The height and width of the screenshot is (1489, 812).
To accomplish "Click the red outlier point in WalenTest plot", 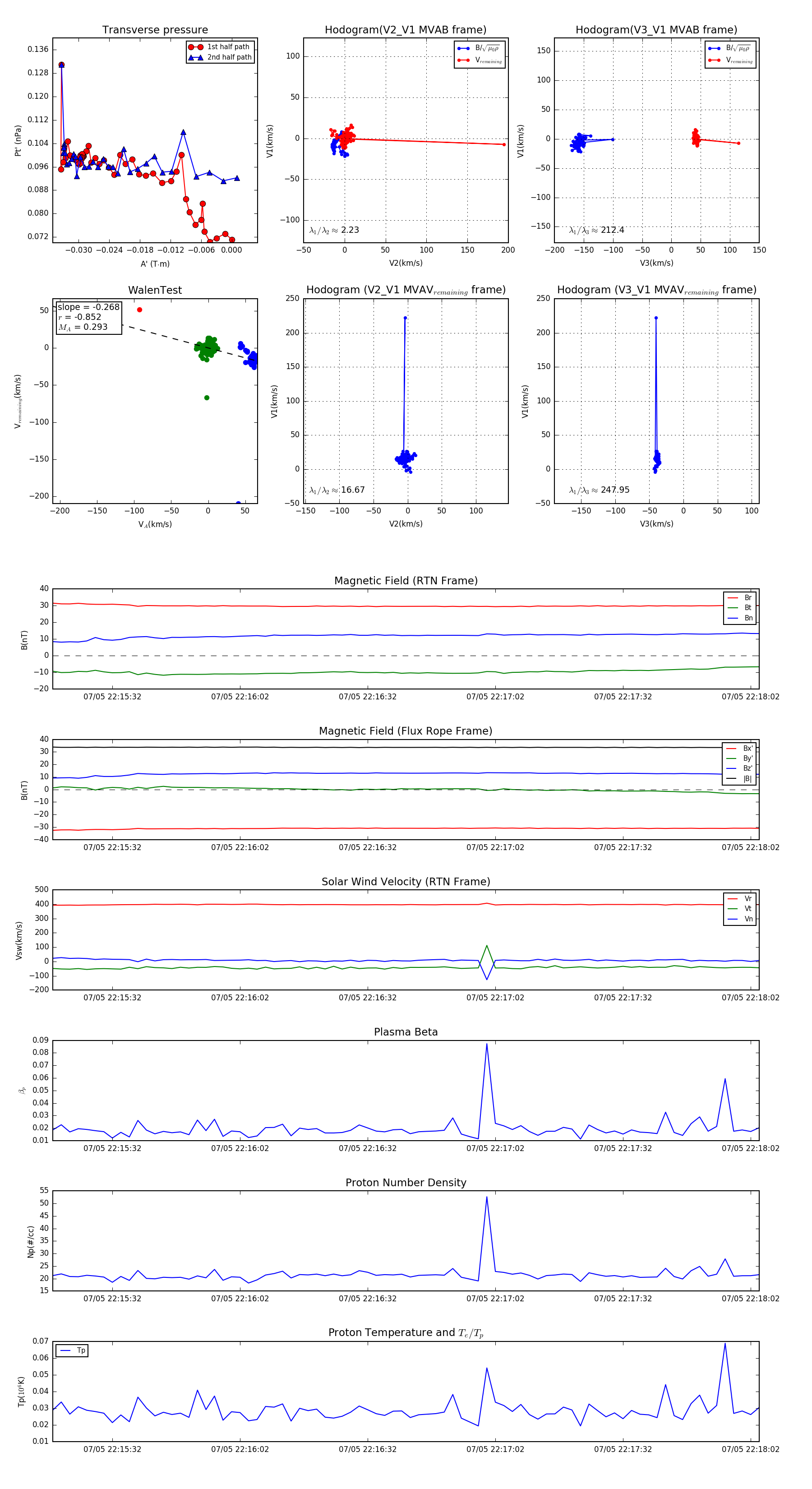I will tap(139, 310).
